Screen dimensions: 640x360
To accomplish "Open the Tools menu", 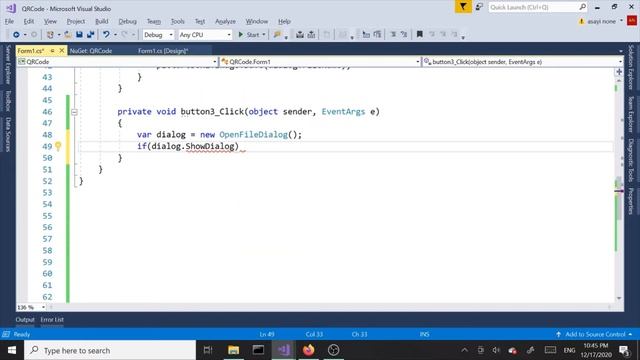I will 178,21.
